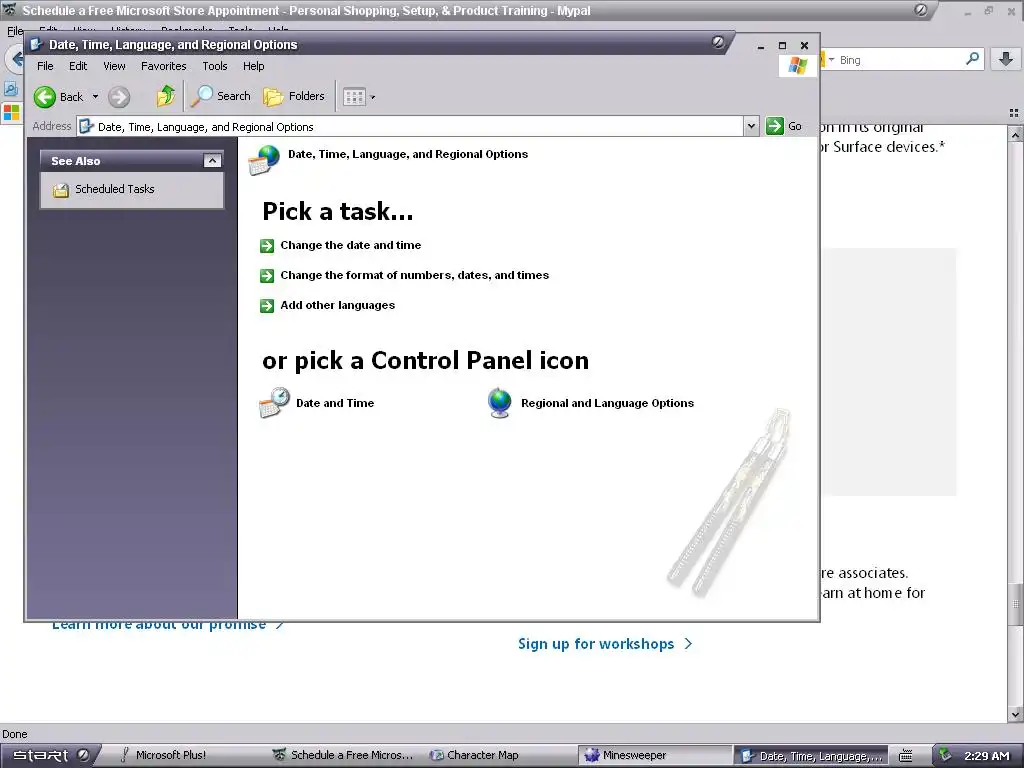The image size is (1024, 768).
Task: Click the Address bar field
Action: click(410, 127)
